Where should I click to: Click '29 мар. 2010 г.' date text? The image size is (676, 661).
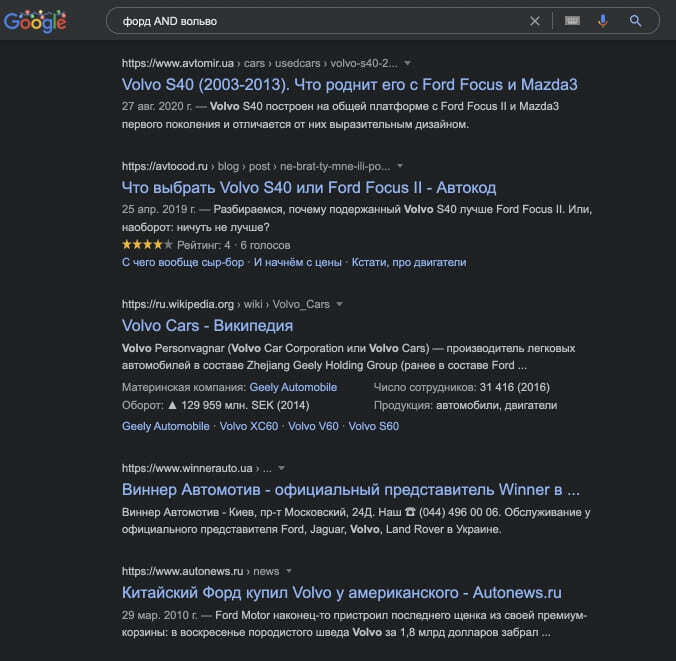point(160,615)
